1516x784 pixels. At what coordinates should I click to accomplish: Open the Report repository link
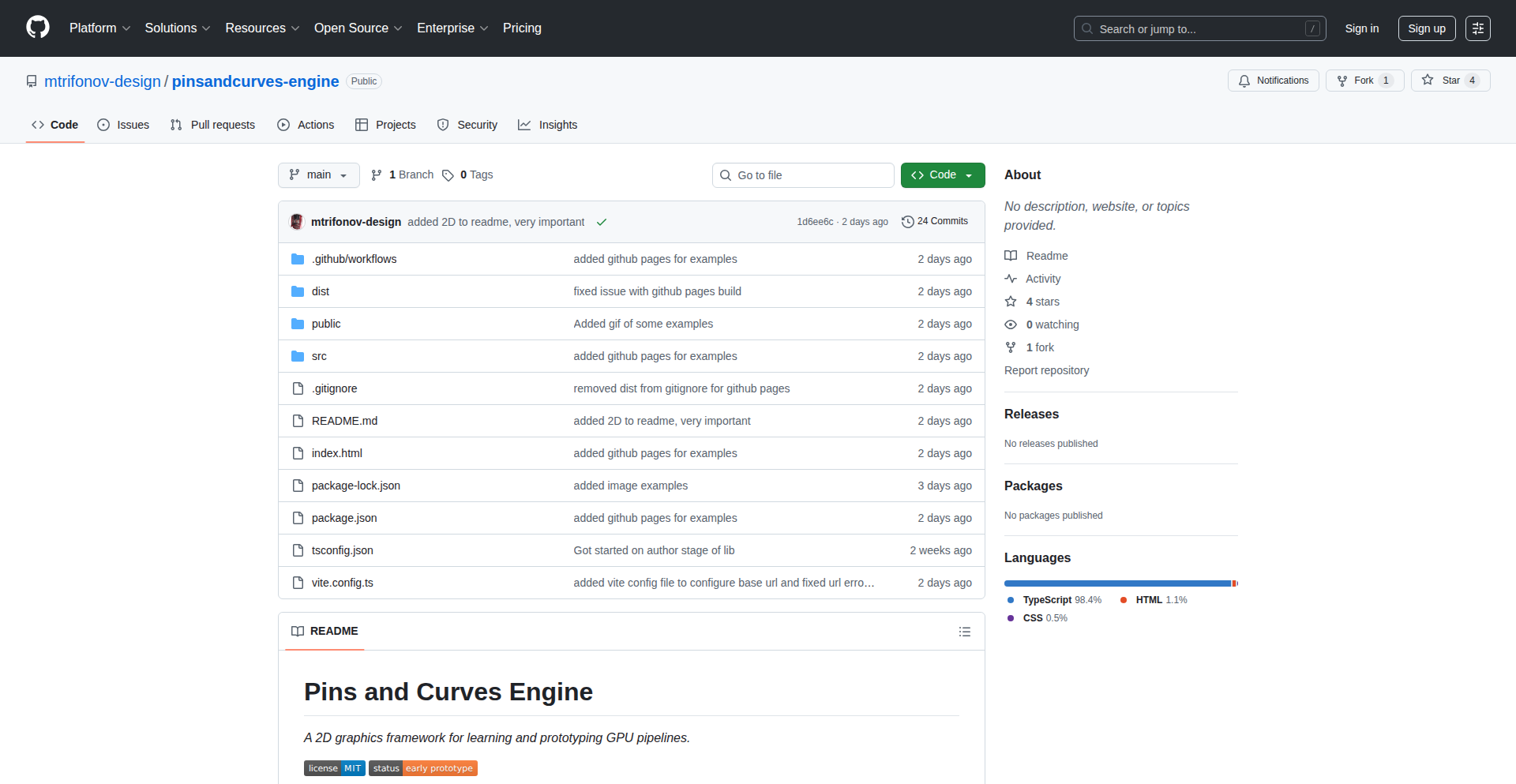[1046, 370]
